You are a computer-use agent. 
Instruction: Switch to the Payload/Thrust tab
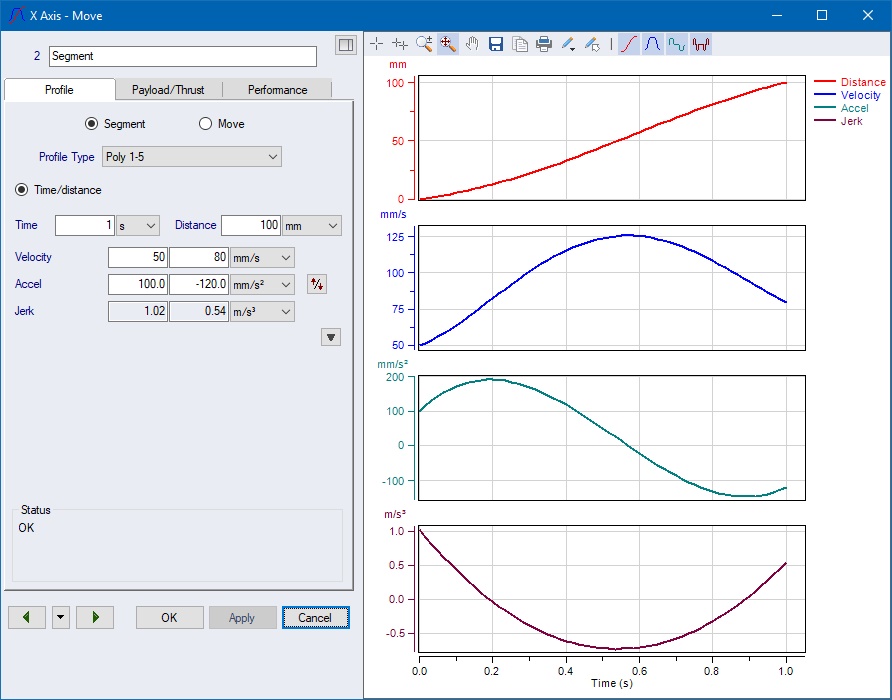pyautogui.click(x=168, y=90)
